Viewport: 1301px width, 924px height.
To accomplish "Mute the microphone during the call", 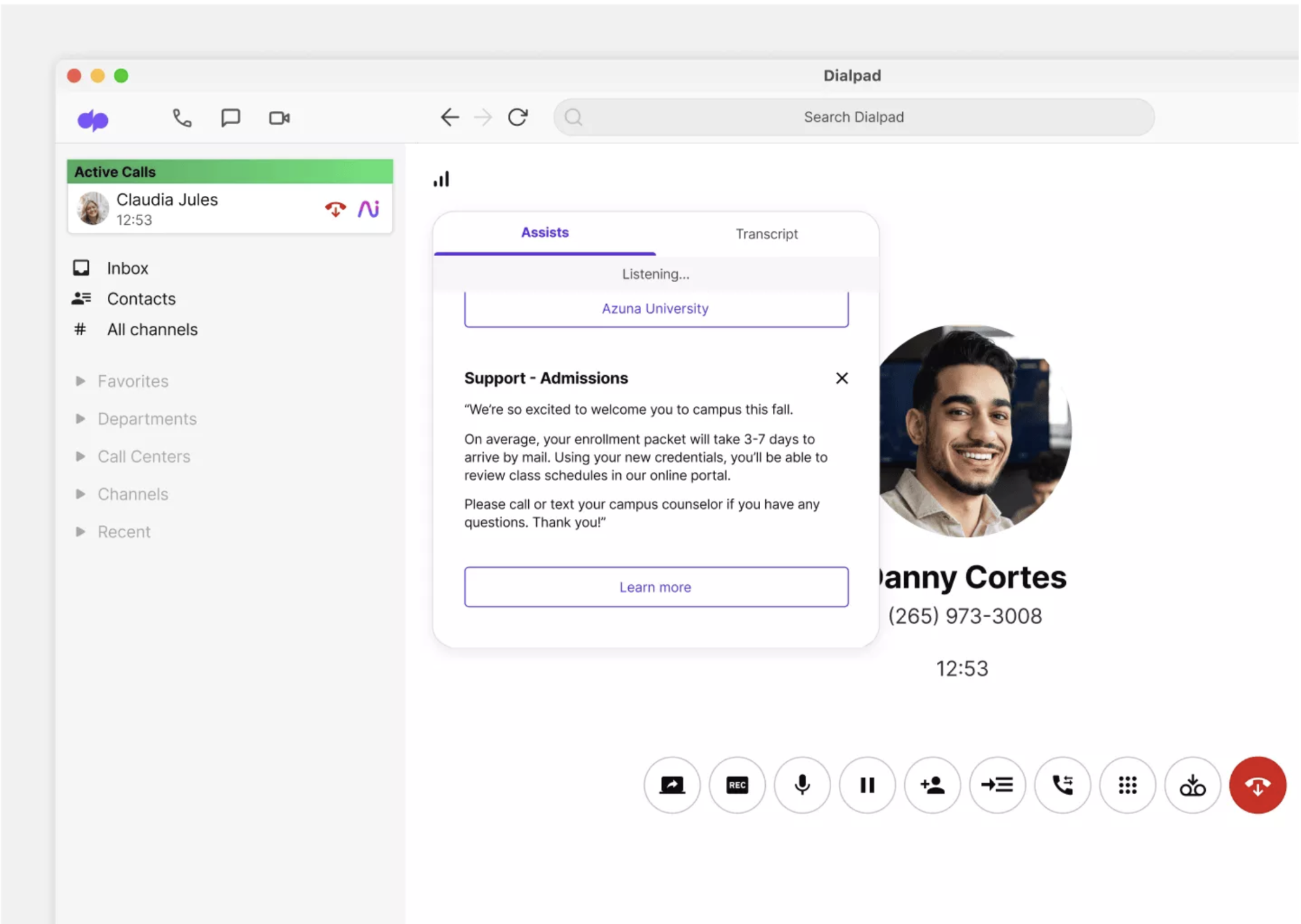I will 801,785.
